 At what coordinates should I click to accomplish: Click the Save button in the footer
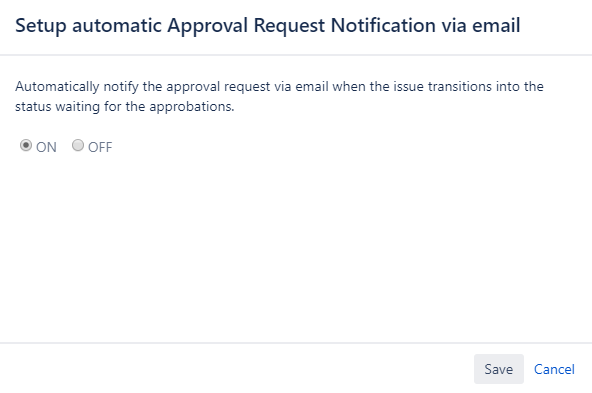coord(499,369)
